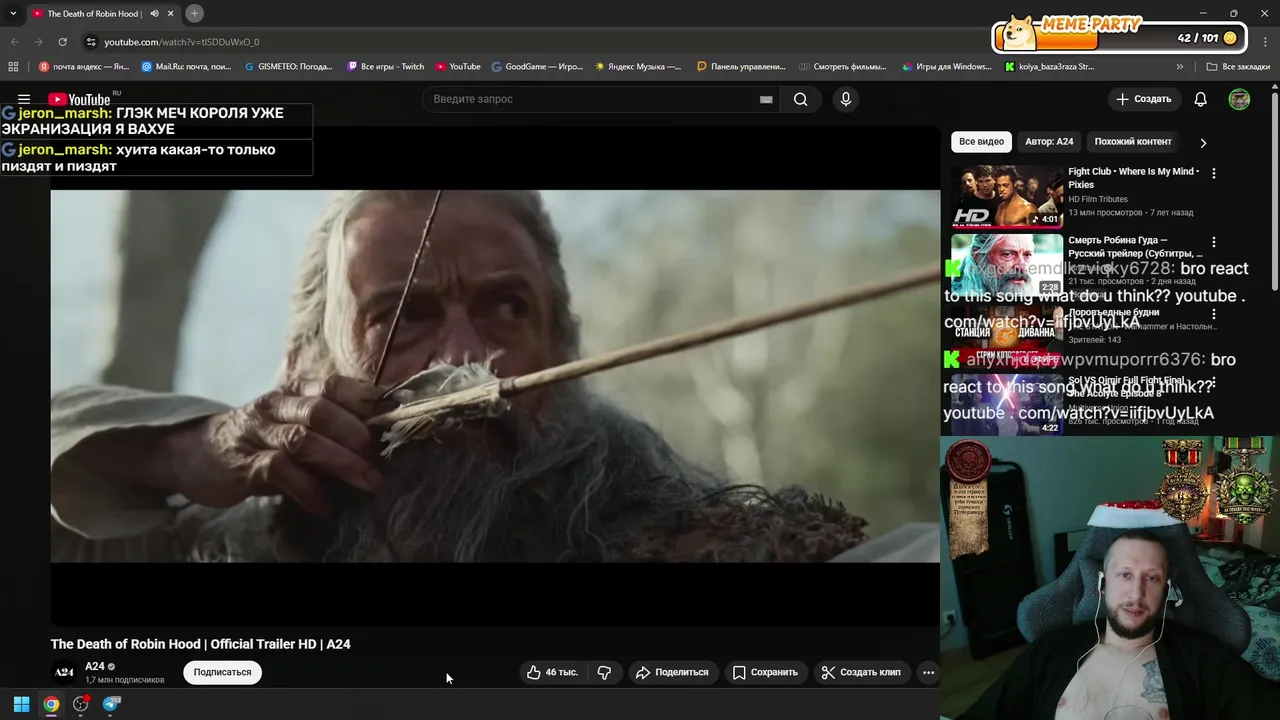Viewport: 1280px width, 720px height.
Task: Click the youtube.com address bar URL
Action: pos(182,42)
